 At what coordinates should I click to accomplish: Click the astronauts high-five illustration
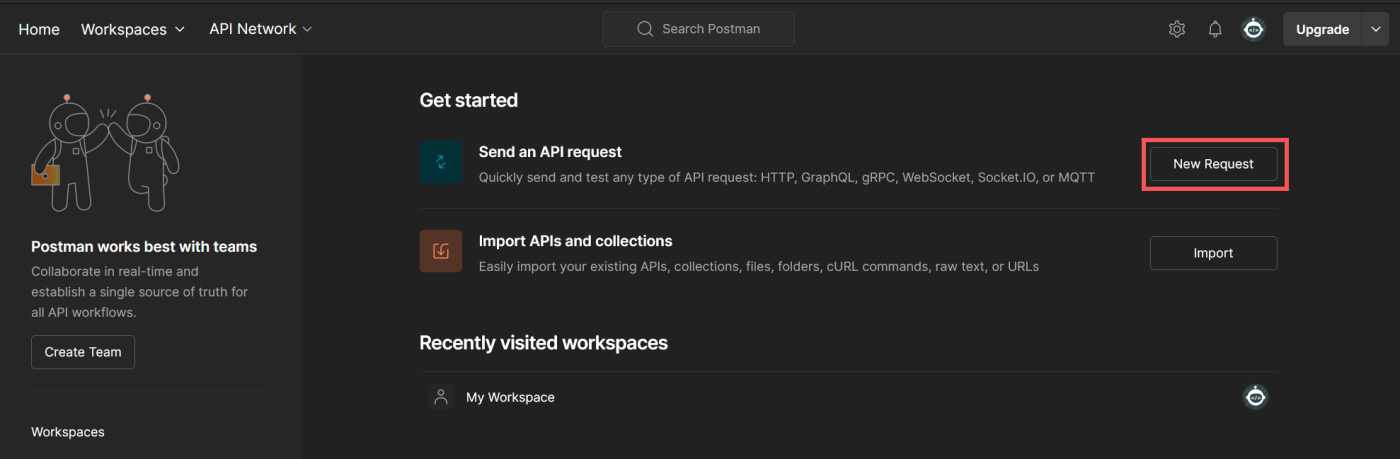[105, 152]
